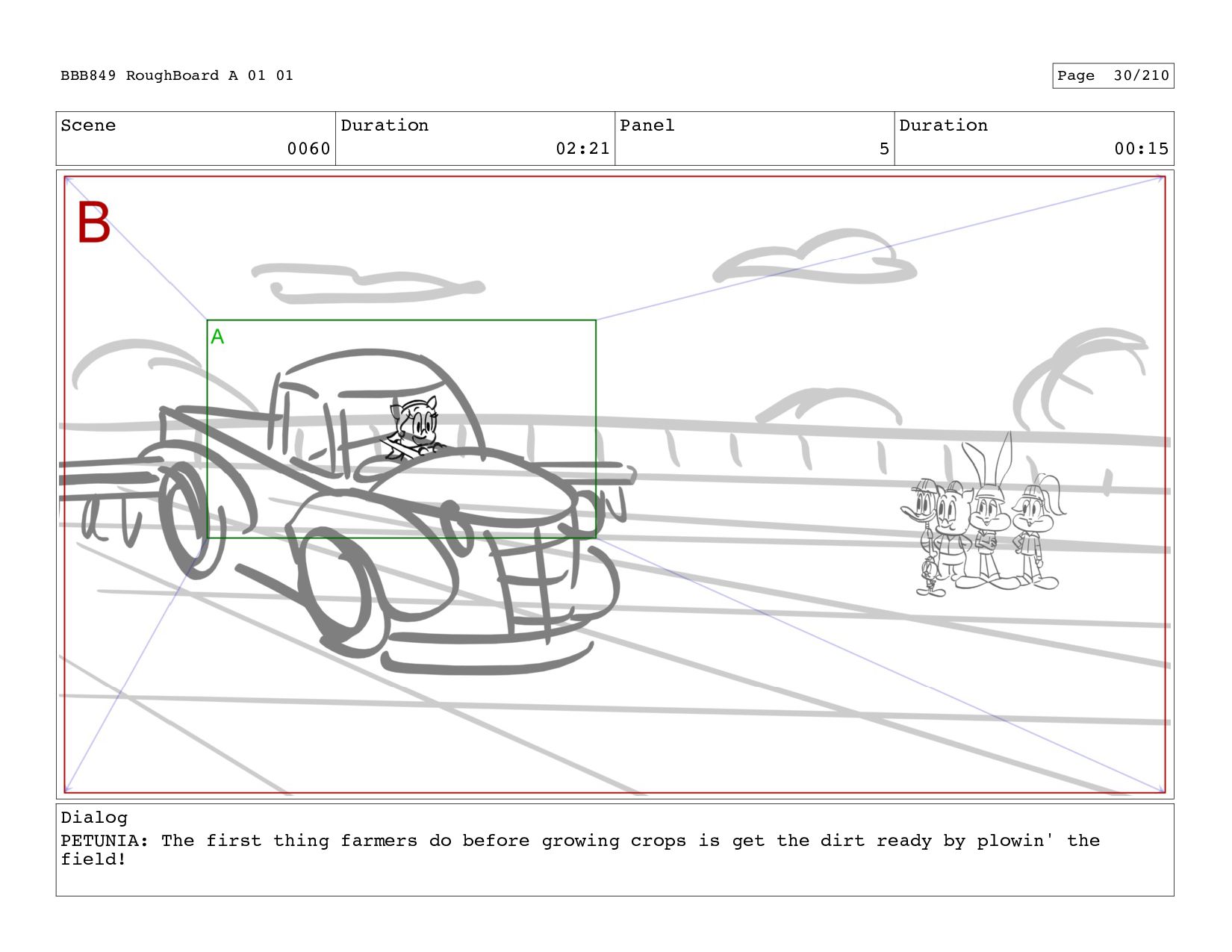Click the panel number '5'
Viewport: 1232px width, 952px height.
(884, 149)
